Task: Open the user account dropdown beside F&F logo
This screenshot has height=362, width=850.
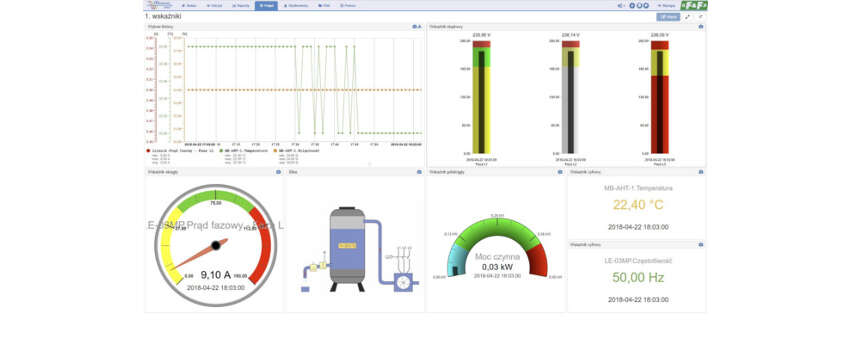Action: 666,5
